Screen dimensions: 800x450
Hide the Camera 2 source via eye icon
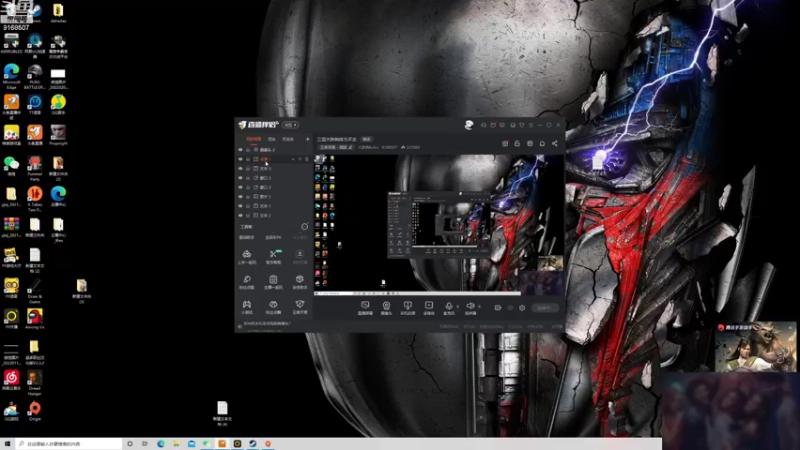click(240, 150)
